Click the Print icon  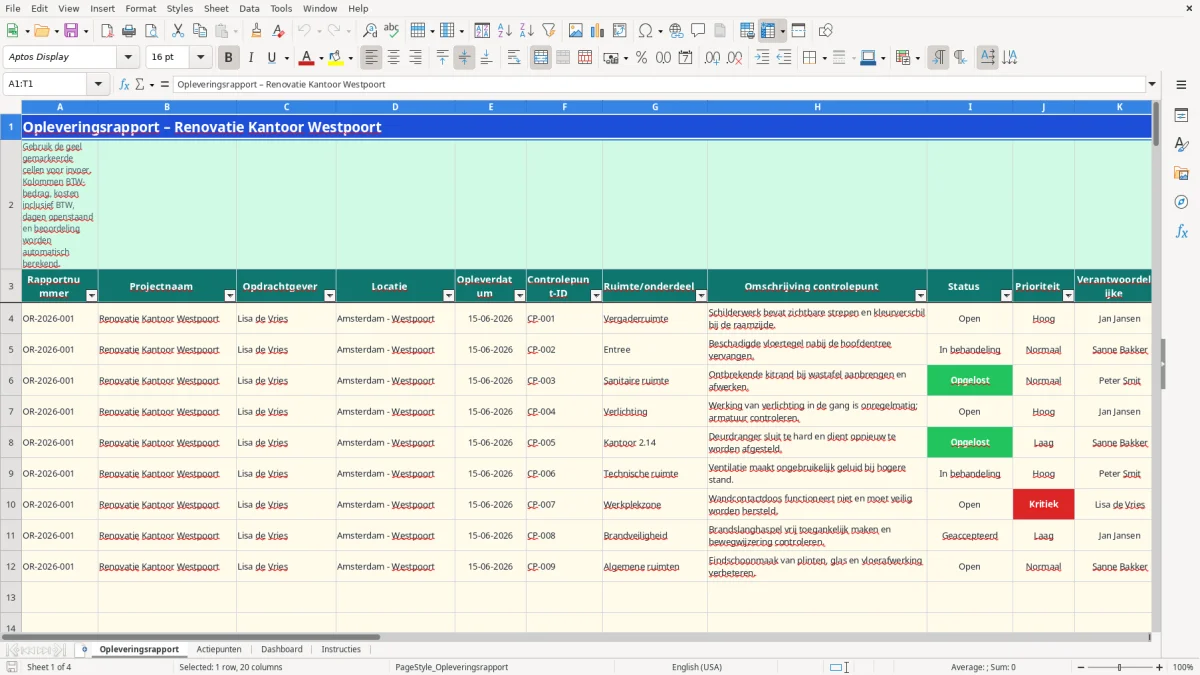[x=129, y=31]
